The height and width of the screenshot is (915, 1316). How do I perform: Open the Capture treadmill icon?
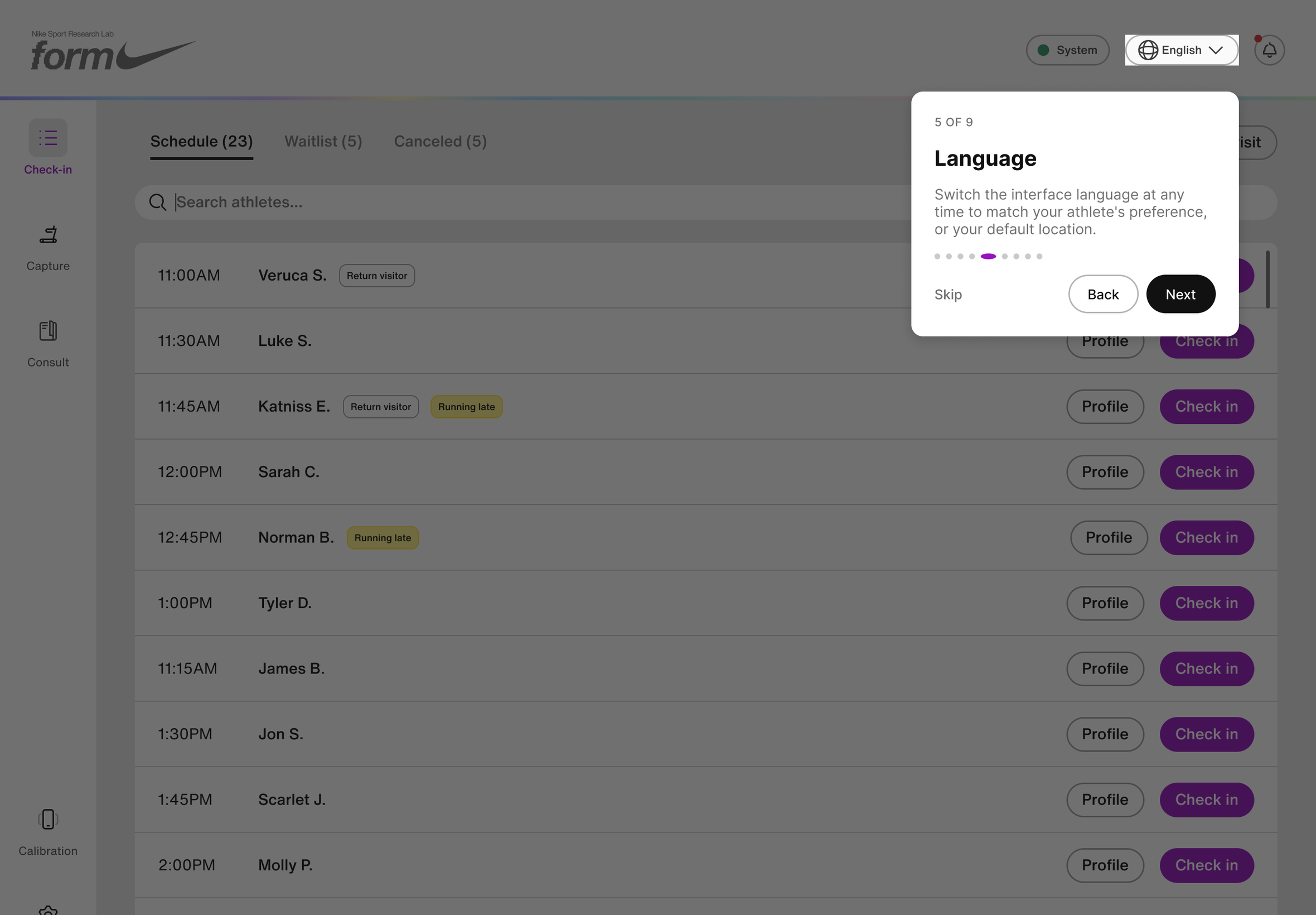[x=48, y=234]
